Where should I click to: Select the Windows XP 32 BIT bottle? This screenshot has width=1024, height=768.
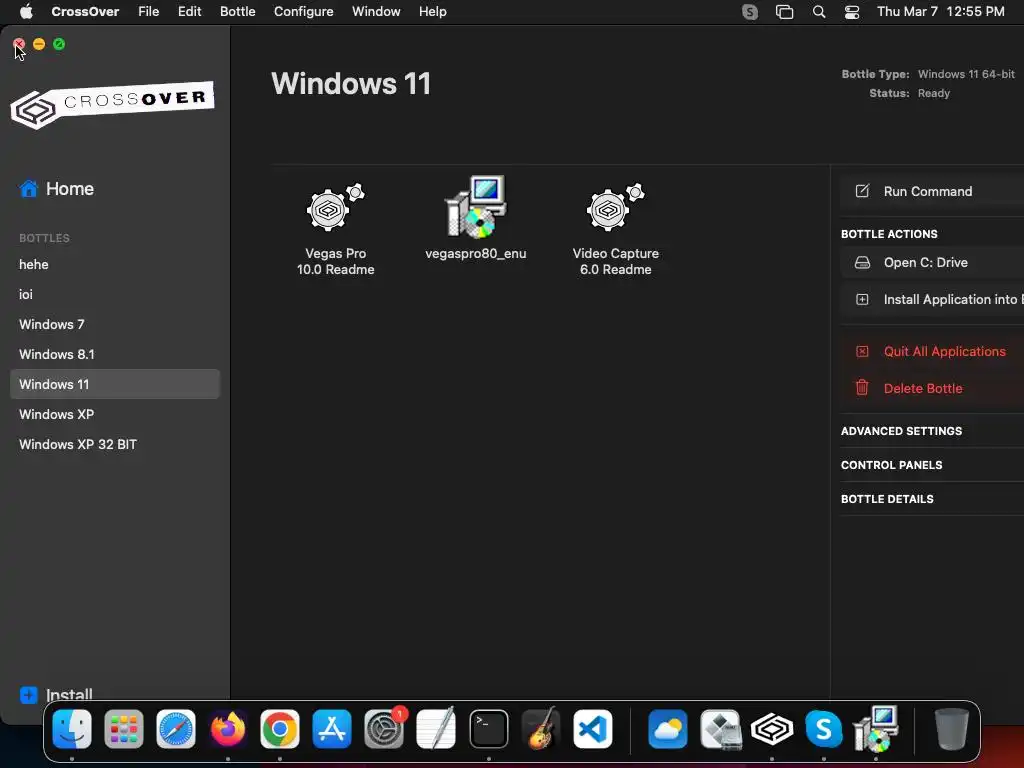(x=115, y=444)
